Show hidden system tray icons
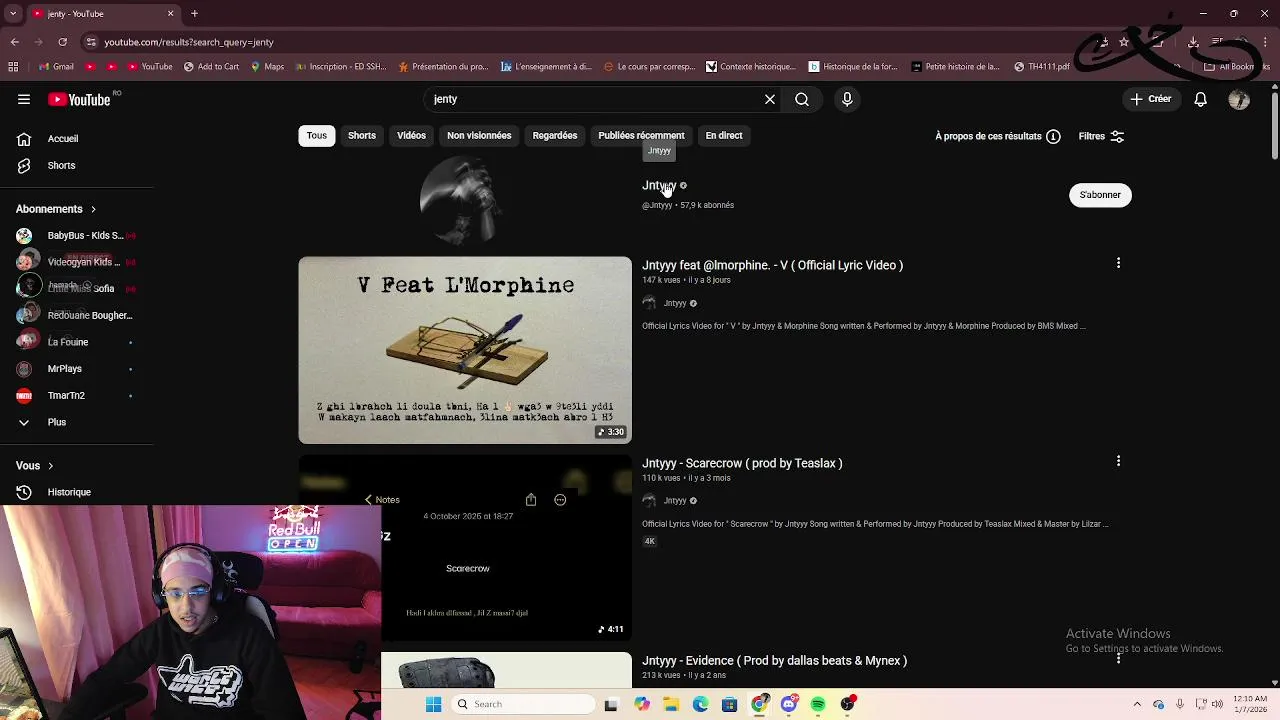The image size is (1280, 720). [1137, 704]
